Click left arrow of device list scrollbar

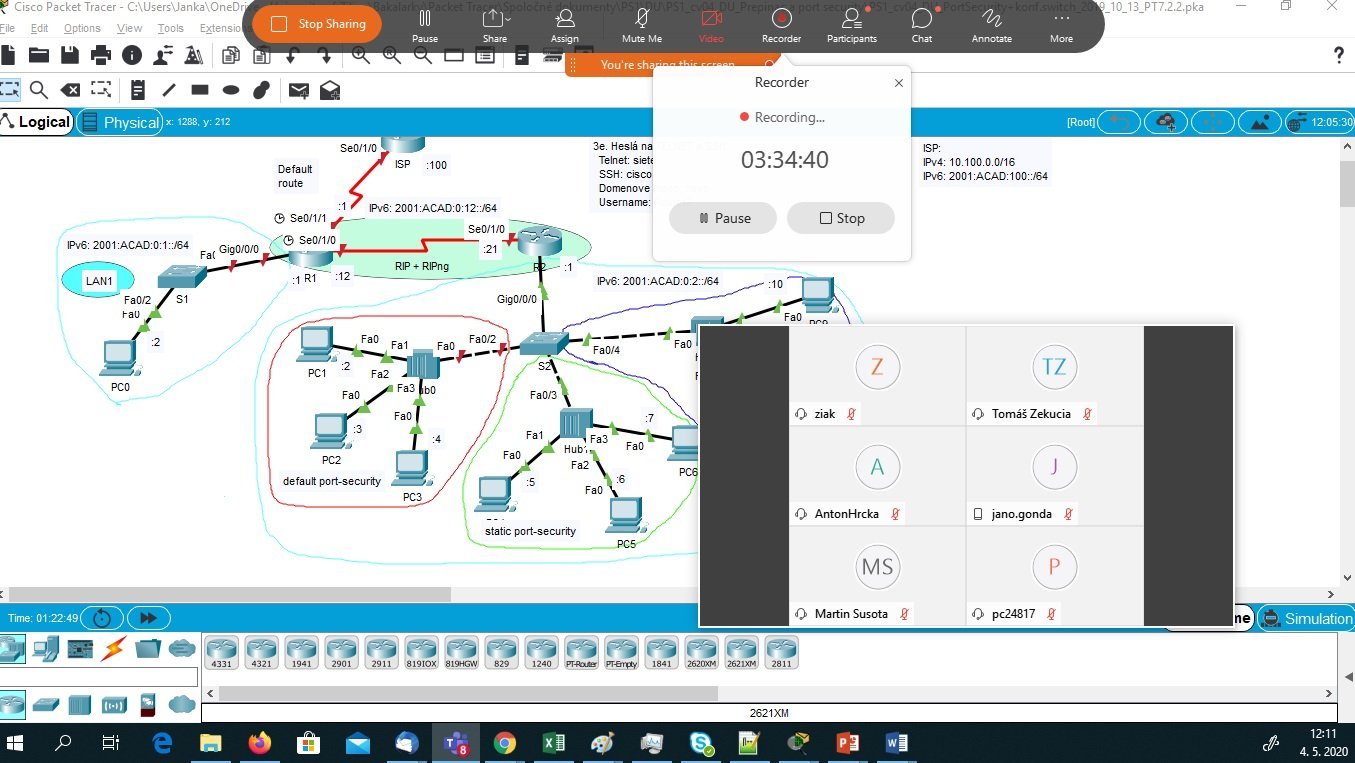pyautogui.click(x=209, y=693)
